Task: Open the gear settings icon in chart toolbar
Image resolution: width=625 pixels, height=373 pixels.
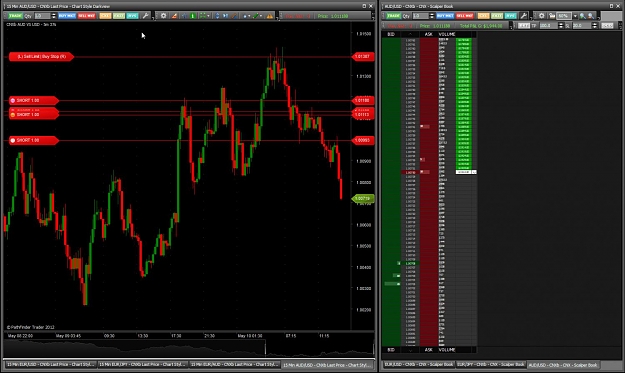Action: point(163,16)
